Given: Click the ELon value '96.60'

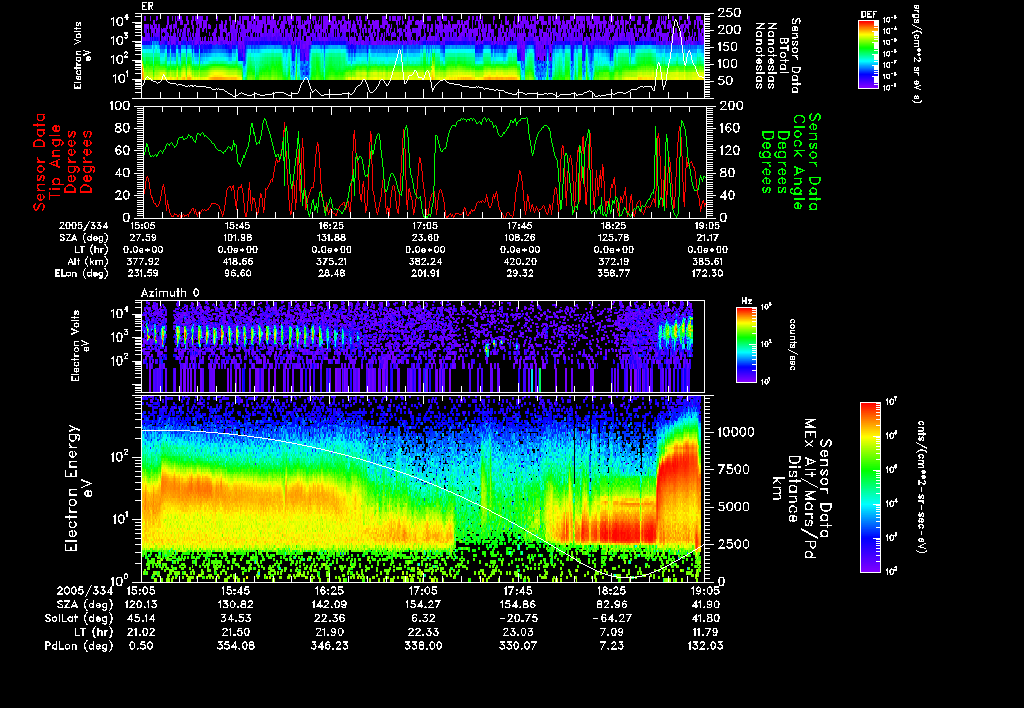Looking at the screenshot, I should pos(237,274).
